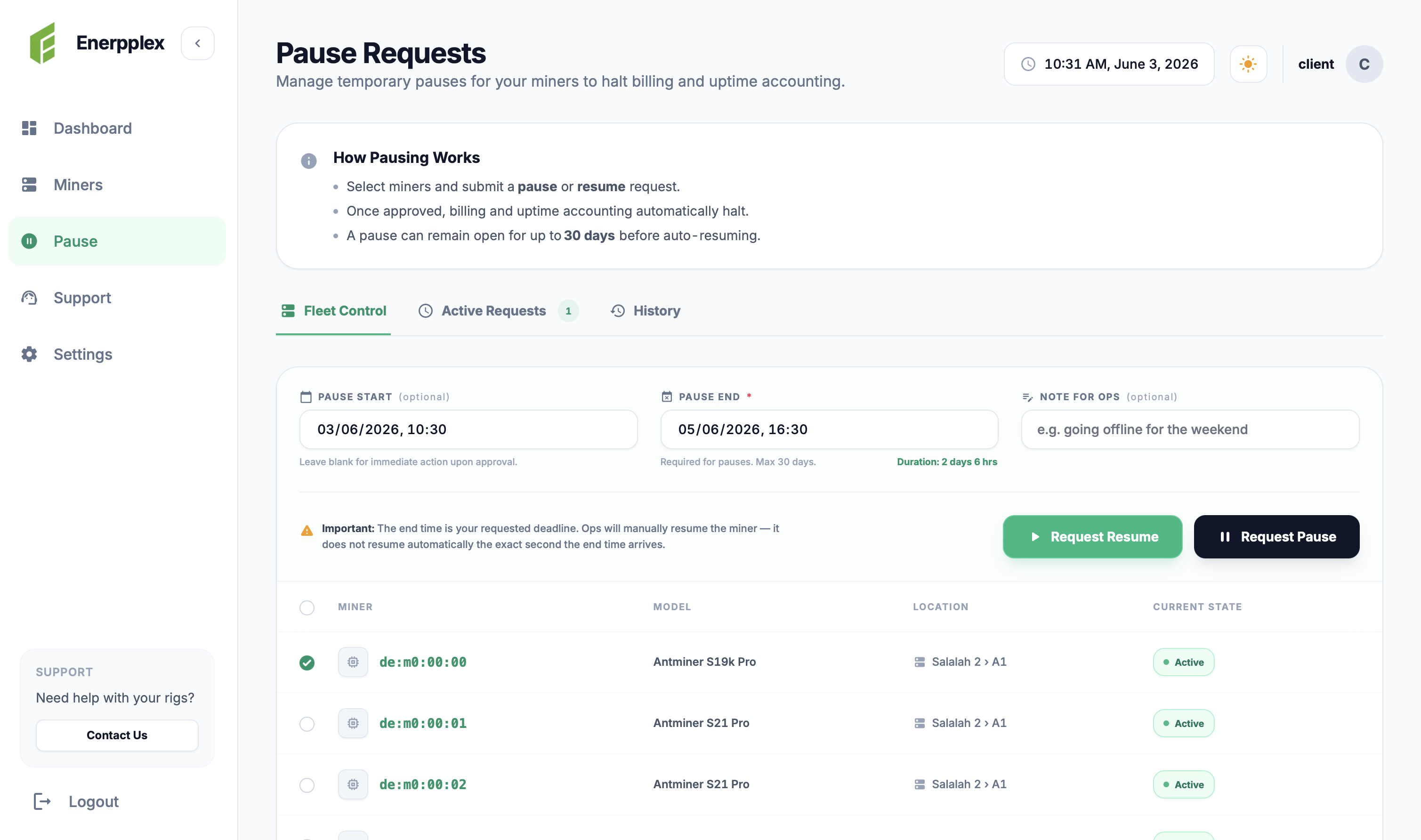Click the rack location icon for de:m0:00:00
Image resolution: width=1421 pixels, height=840 pixels.
coord(920,662)
